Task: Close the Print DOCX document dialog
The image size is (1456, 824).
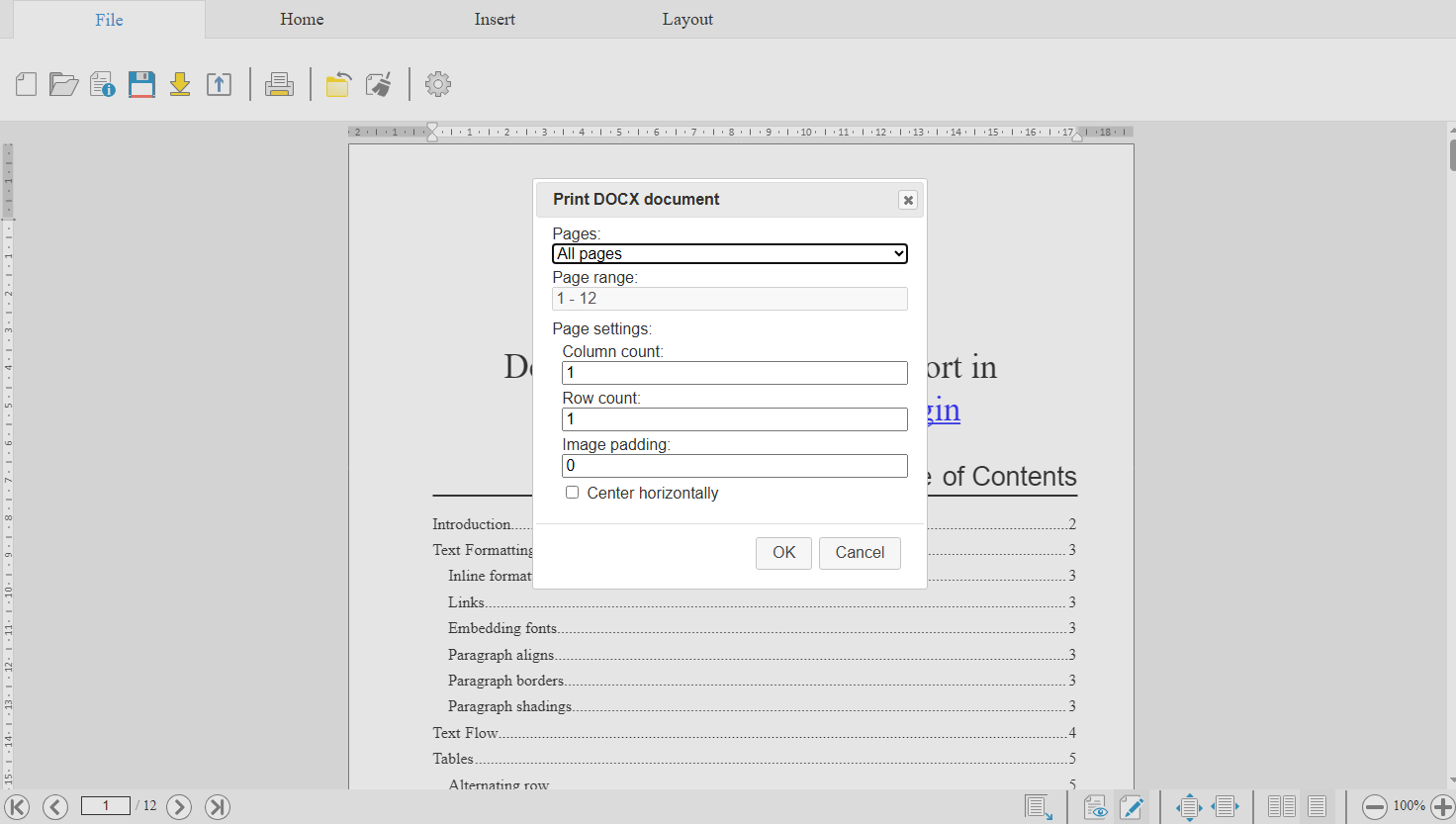Action: coord(907,200)
